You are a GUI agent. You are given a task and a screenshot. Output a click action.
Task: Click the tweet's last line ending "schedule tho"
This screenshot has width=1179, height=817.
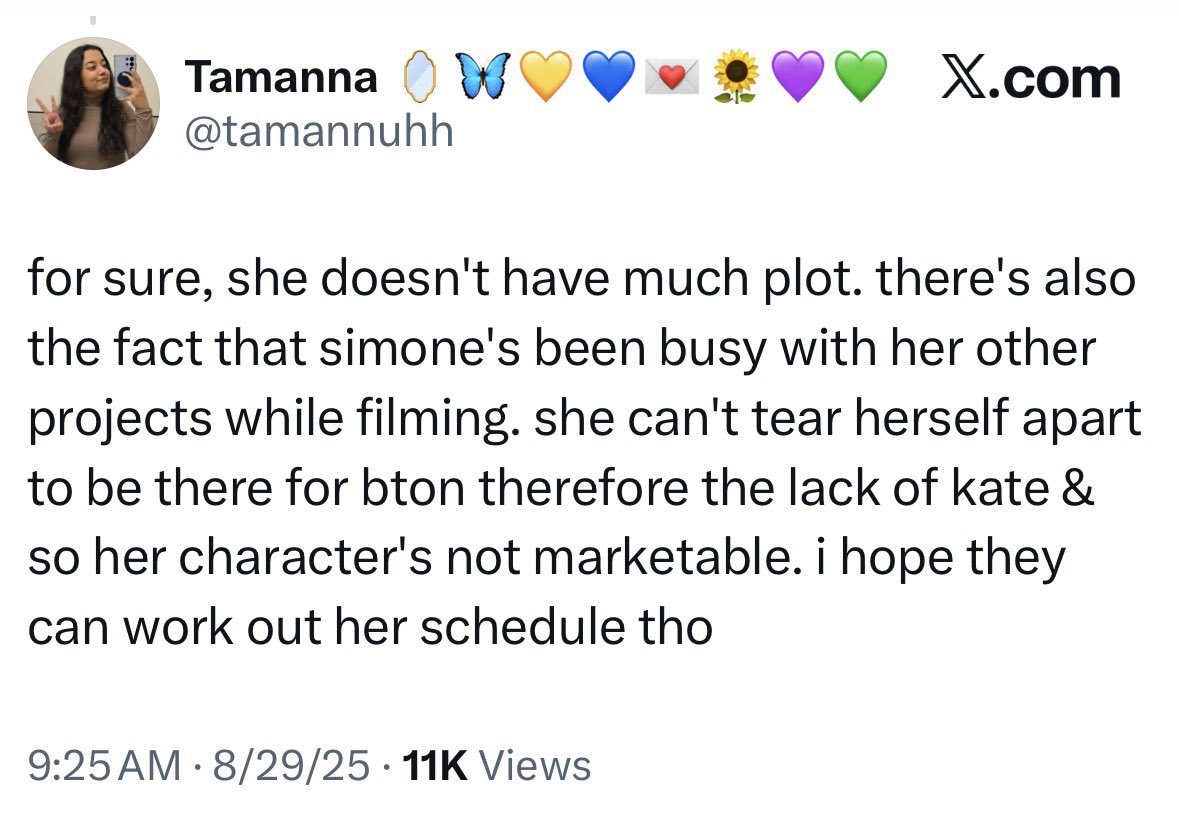pos(370,629)
